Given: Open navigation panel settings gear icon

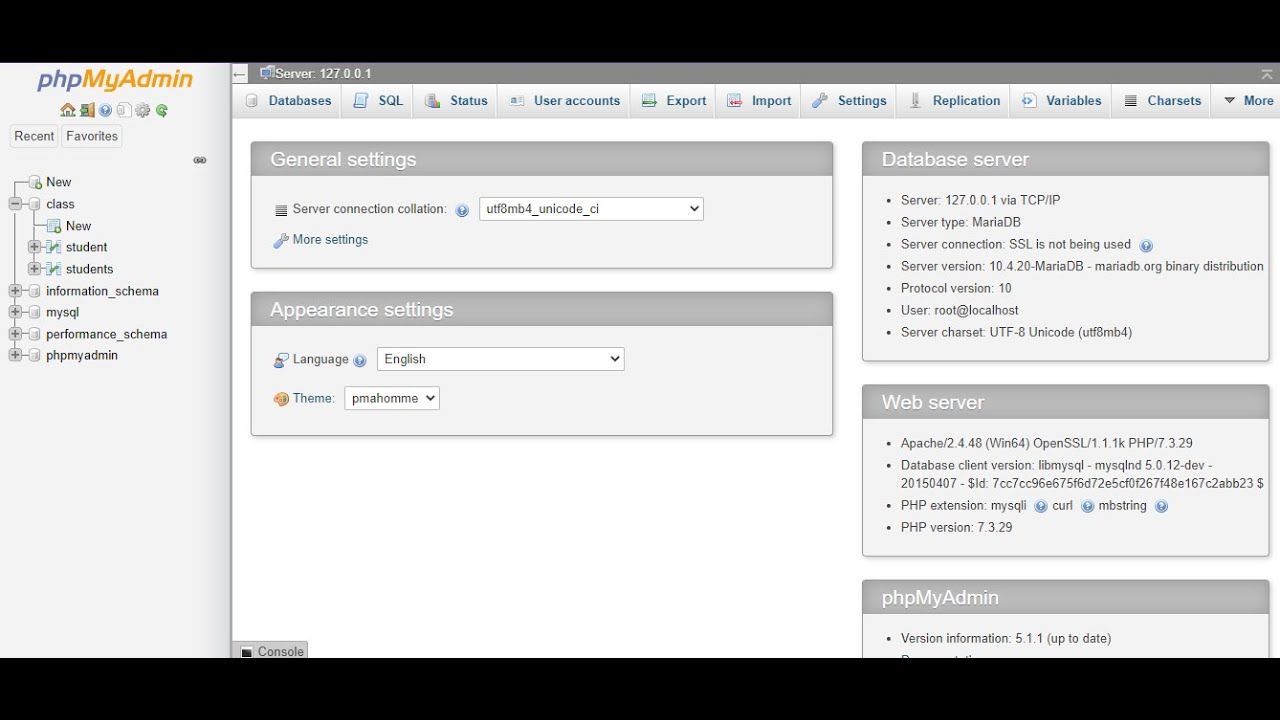Looking at the screenshot, I should coord(143,110).
